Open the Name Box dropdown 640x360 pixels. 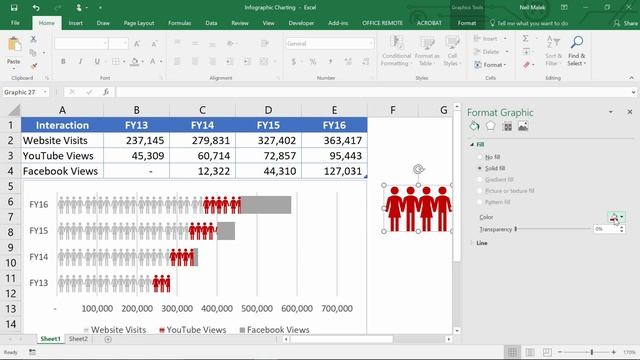(45, 92)
